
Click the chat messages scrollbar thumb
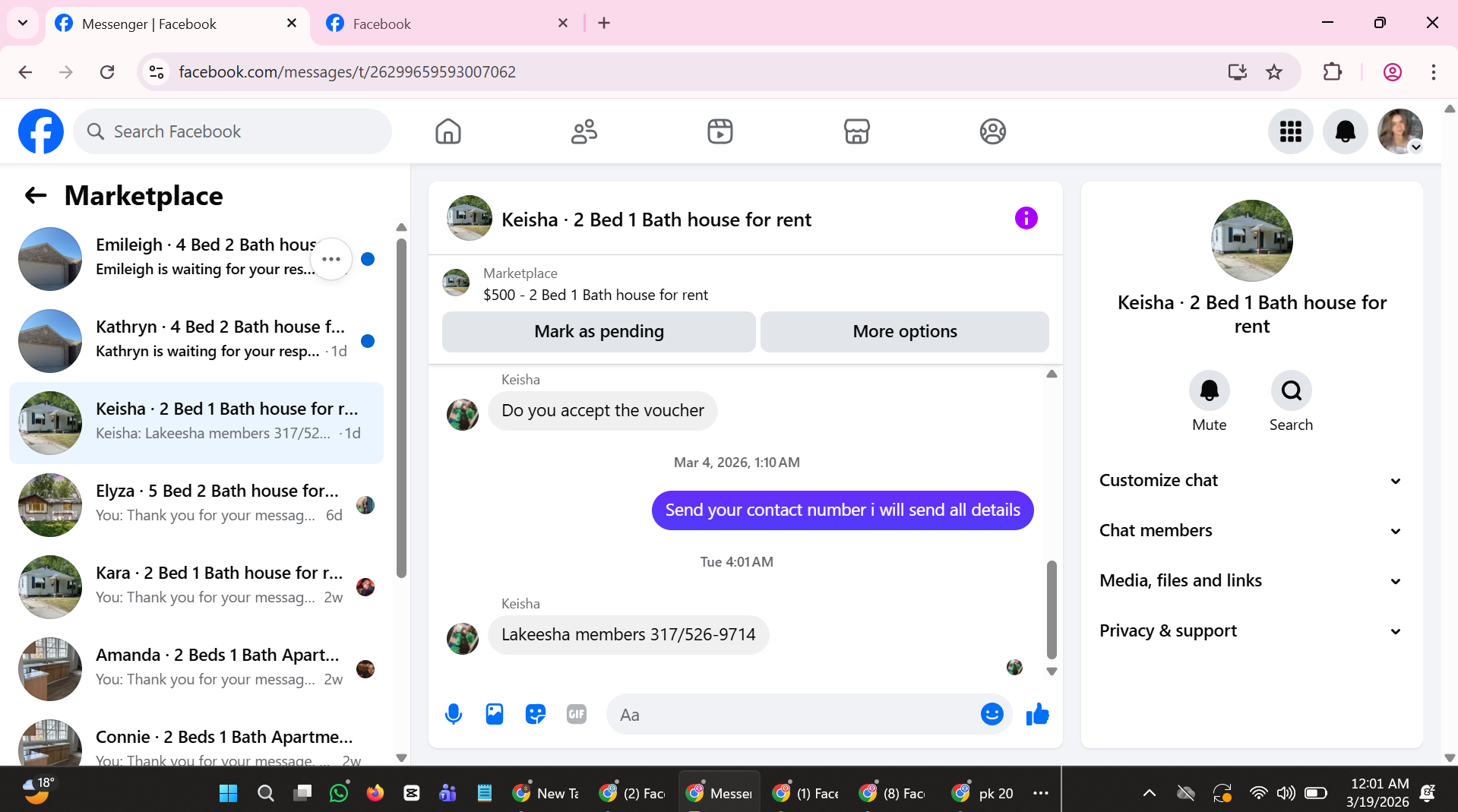(1052, 610)
